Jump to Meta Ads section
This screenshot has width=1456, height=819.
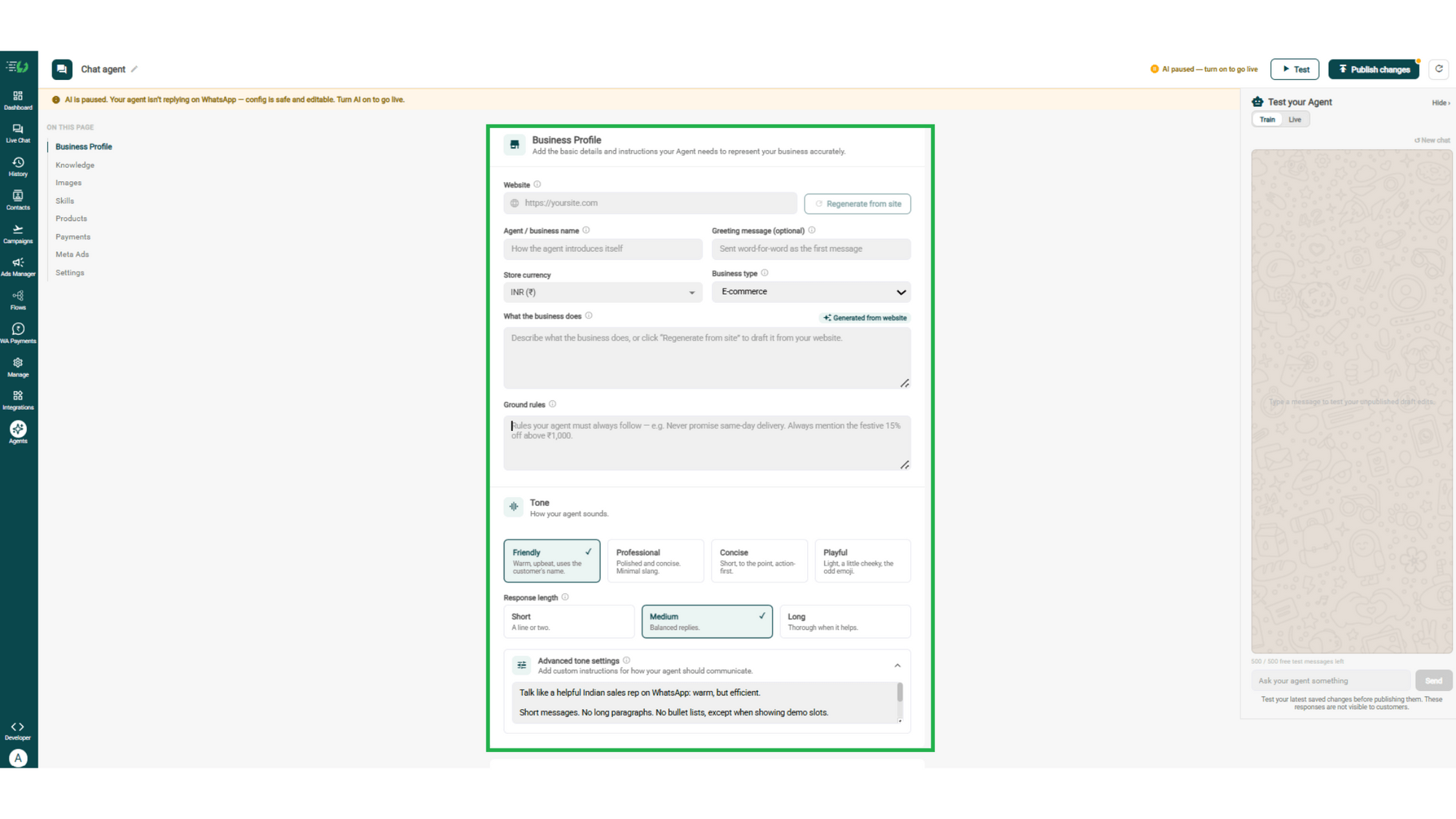click(72, 254)
